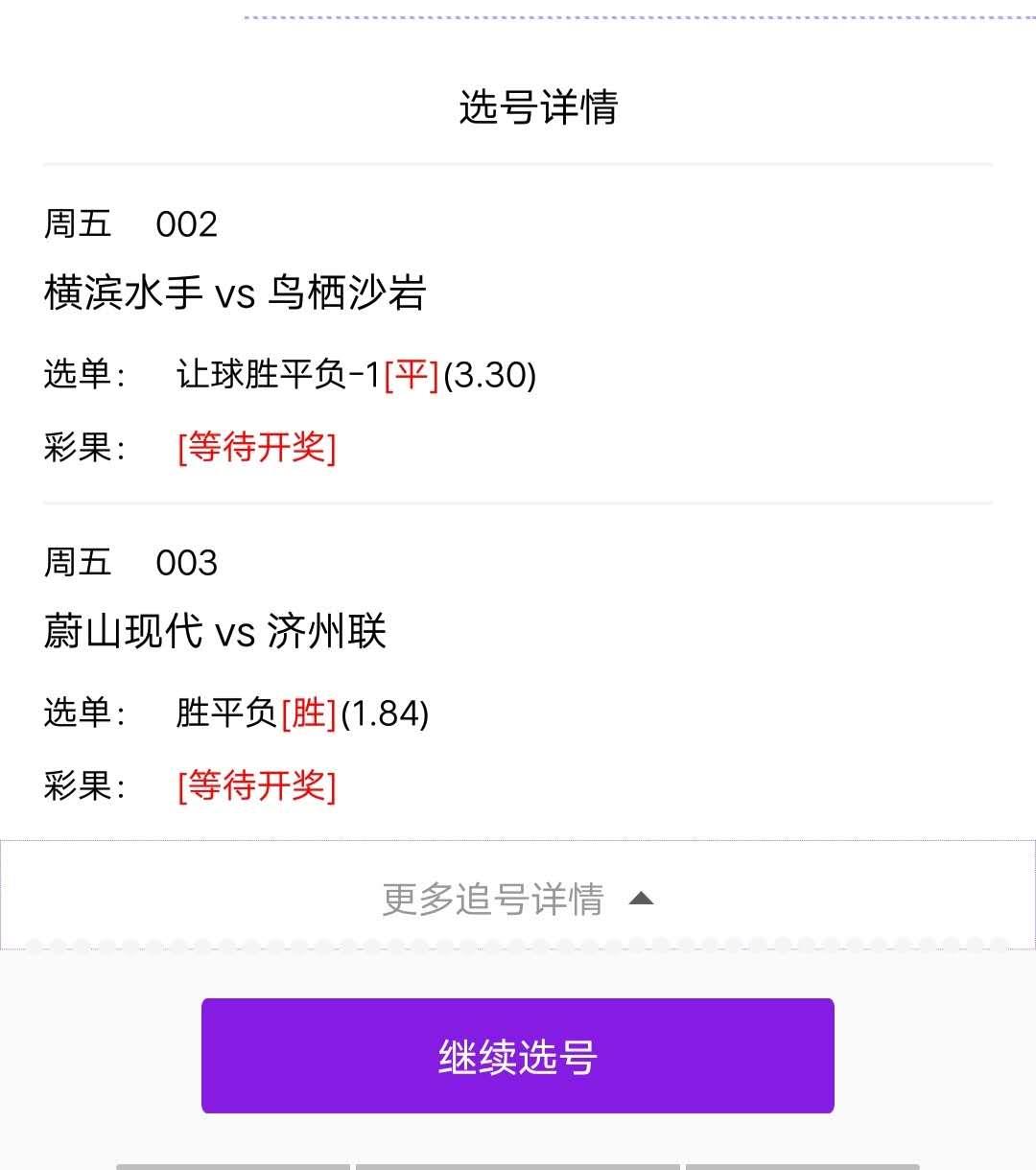Image resolution: width=1036 pixels, height=1170 pixels.
Task: Collapse with the 更多追号详情 triangle arrow
Action: tap(641, 899)
